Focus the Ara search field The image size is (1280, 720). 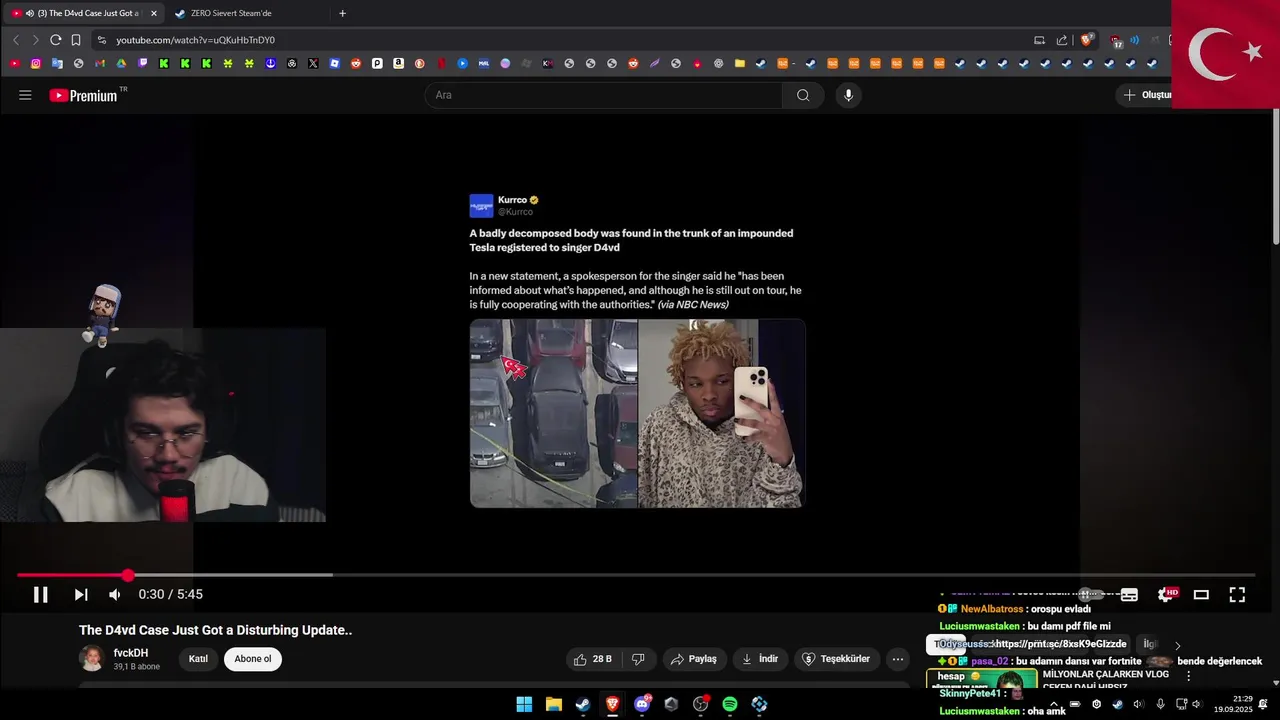tap(604, 95)
